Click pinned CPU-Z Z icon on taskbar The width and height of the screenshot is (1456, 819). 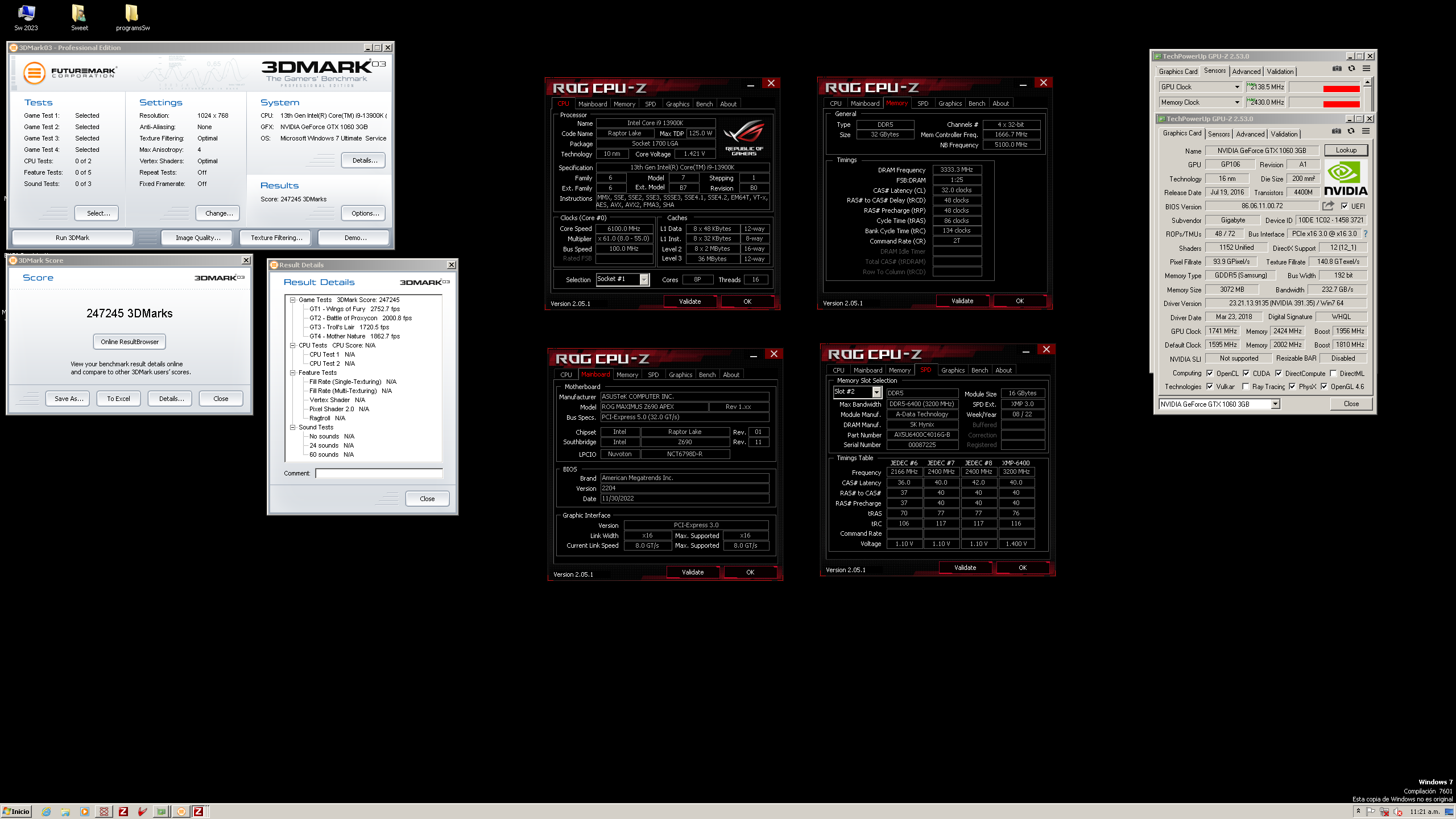[123, 812]
